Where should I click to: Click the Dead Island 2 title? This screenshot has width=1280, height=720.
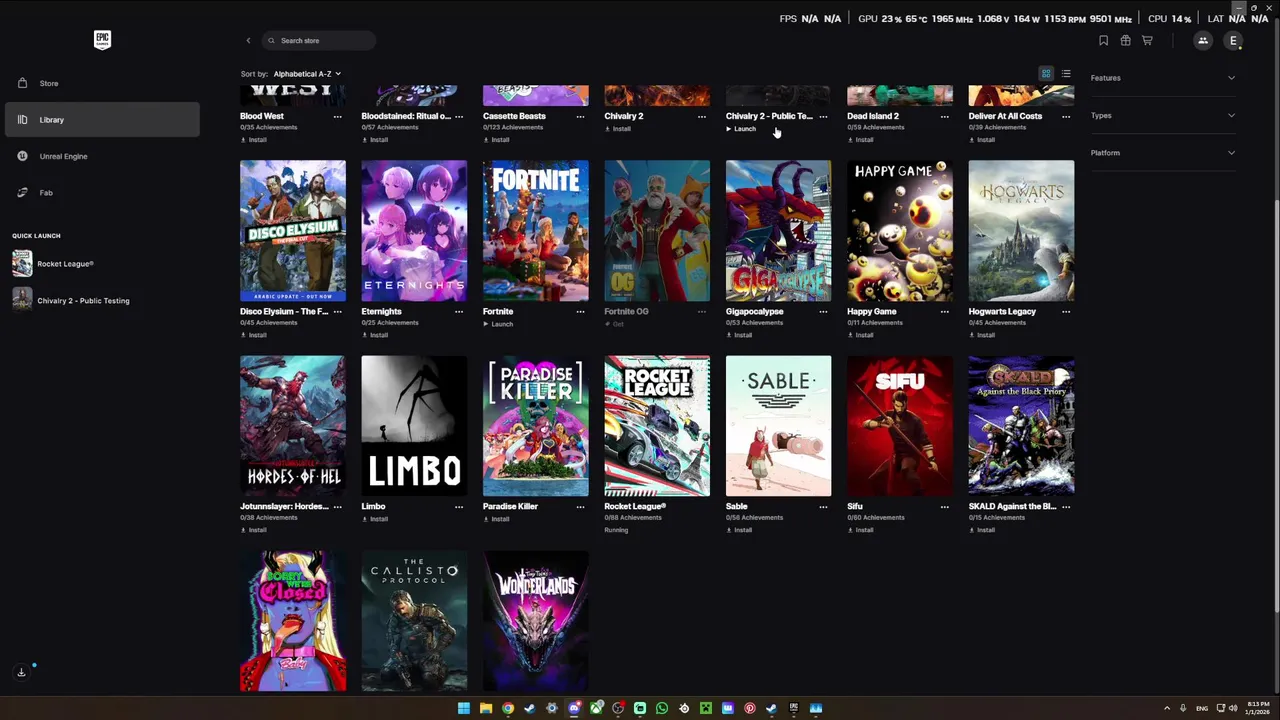[873, 116]
